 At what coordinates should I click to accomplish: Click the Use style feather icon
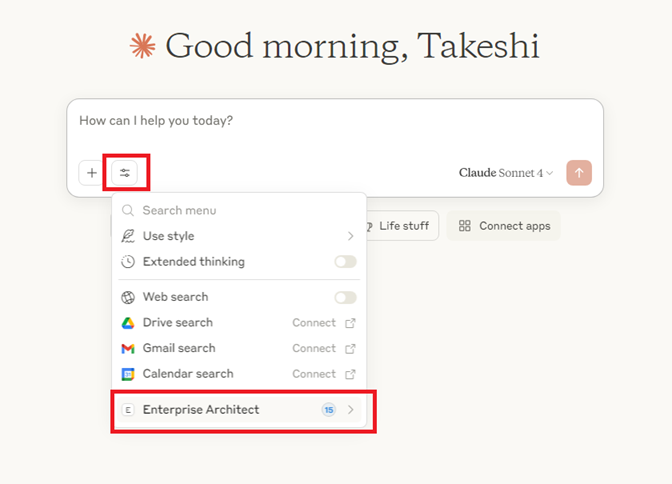[x=128, y=236]
